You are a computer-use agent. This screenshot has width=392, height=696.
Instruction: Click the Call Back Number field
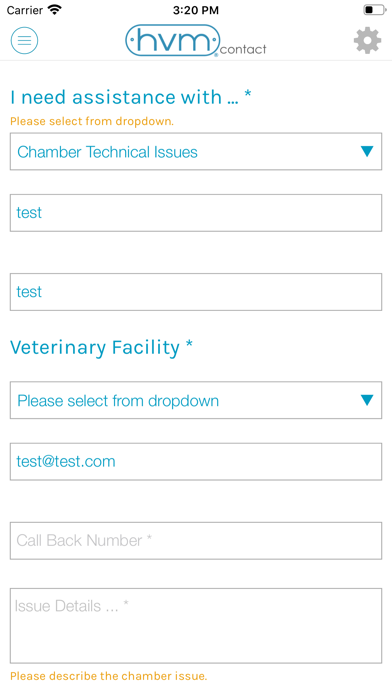coord(196,541)
